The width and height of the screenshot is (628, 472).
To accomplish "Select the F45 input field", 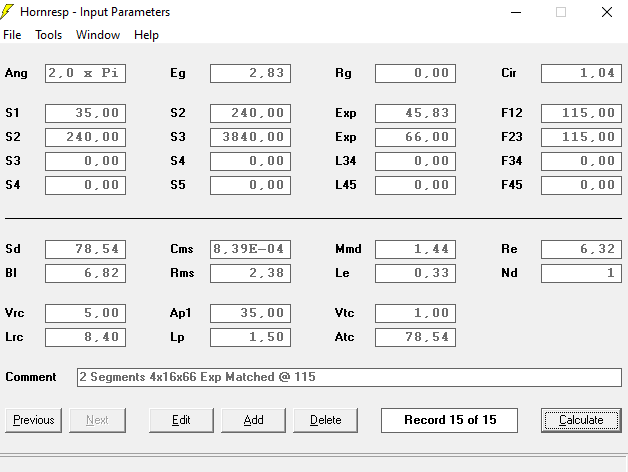I will tap(581, 185).
